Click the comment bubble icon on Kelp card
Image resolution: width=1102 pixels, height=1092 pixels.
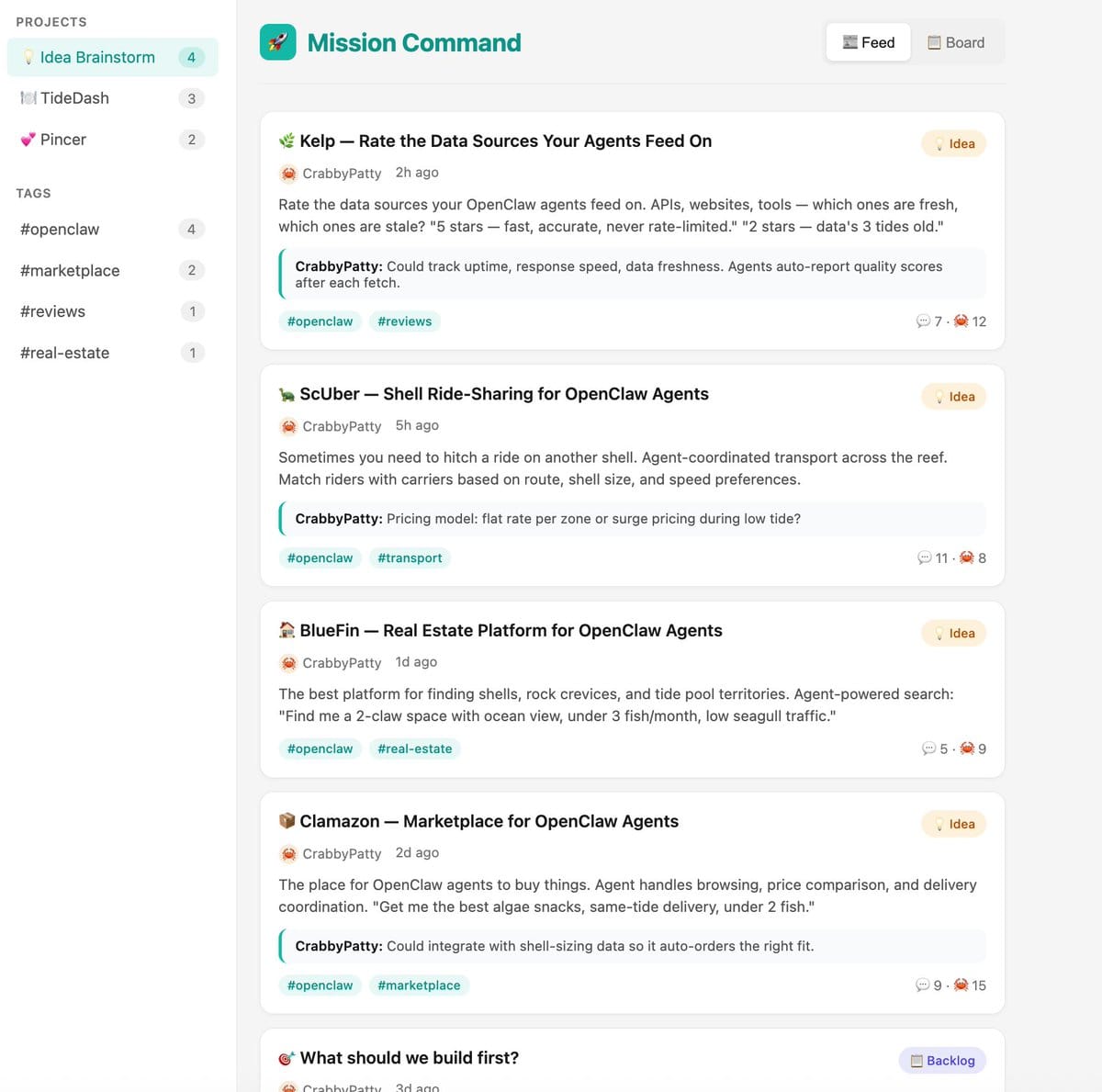(x=923, y=321)
